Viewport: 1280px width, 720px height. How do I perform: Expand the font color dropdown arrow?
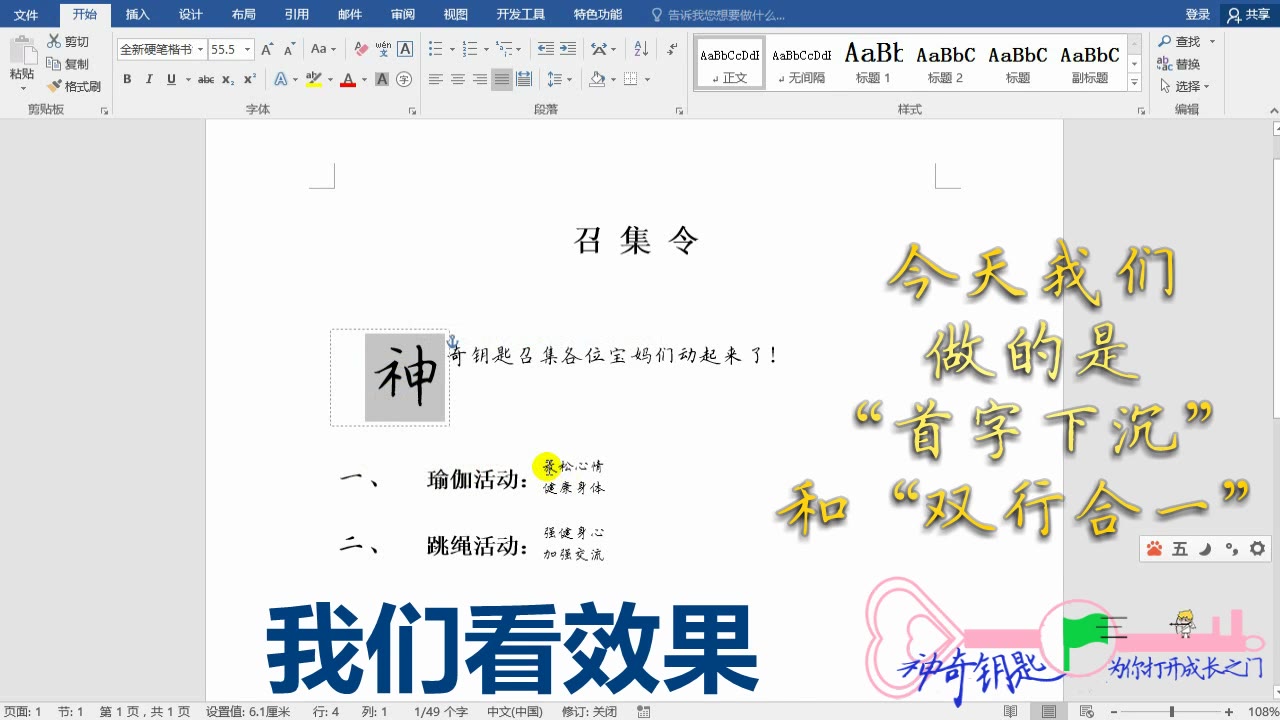(x=362, y=79)
